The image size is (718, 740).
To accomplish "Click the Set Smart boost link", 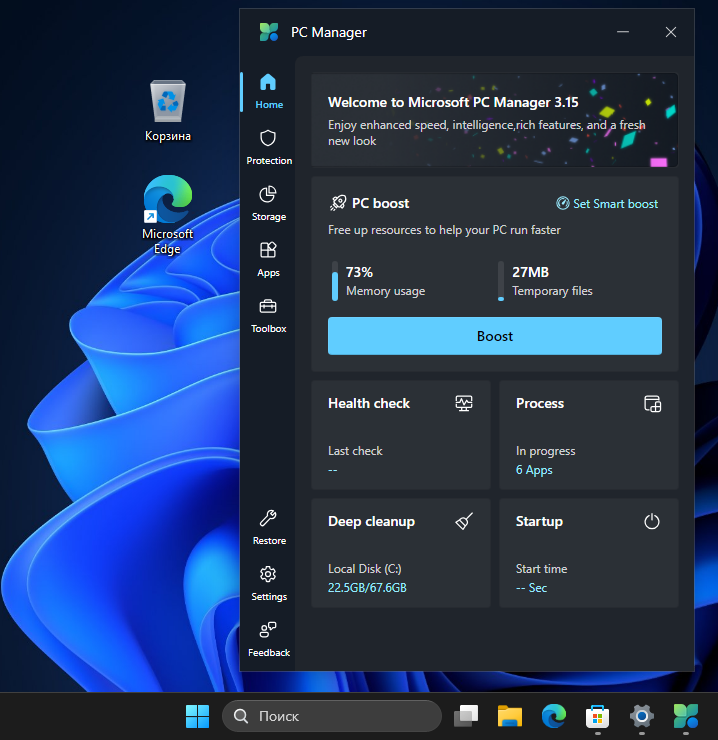I will tap(607, 203).
